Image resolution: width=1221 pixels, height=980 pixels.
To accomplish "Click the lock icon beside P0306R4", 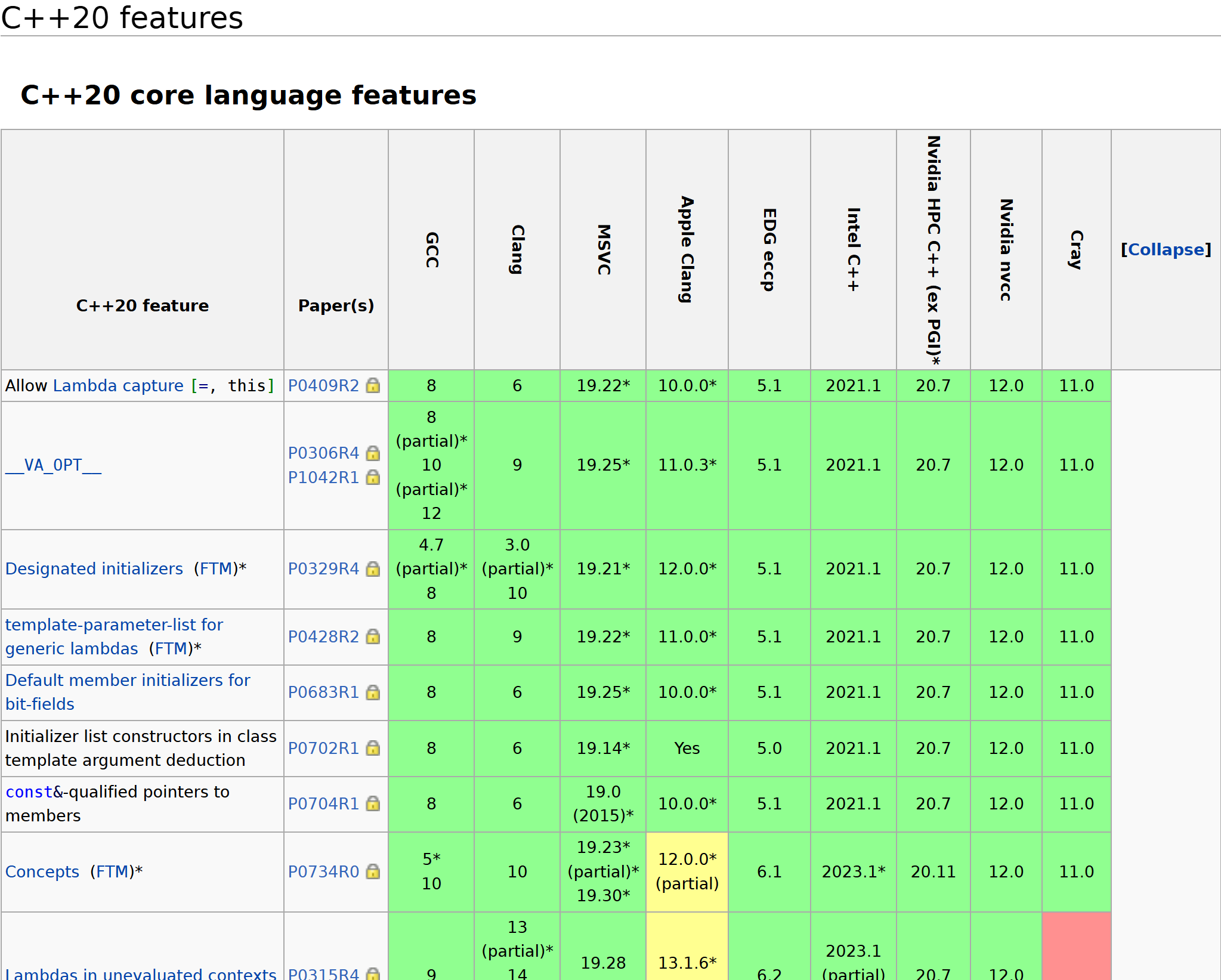I will click(373, 453).
